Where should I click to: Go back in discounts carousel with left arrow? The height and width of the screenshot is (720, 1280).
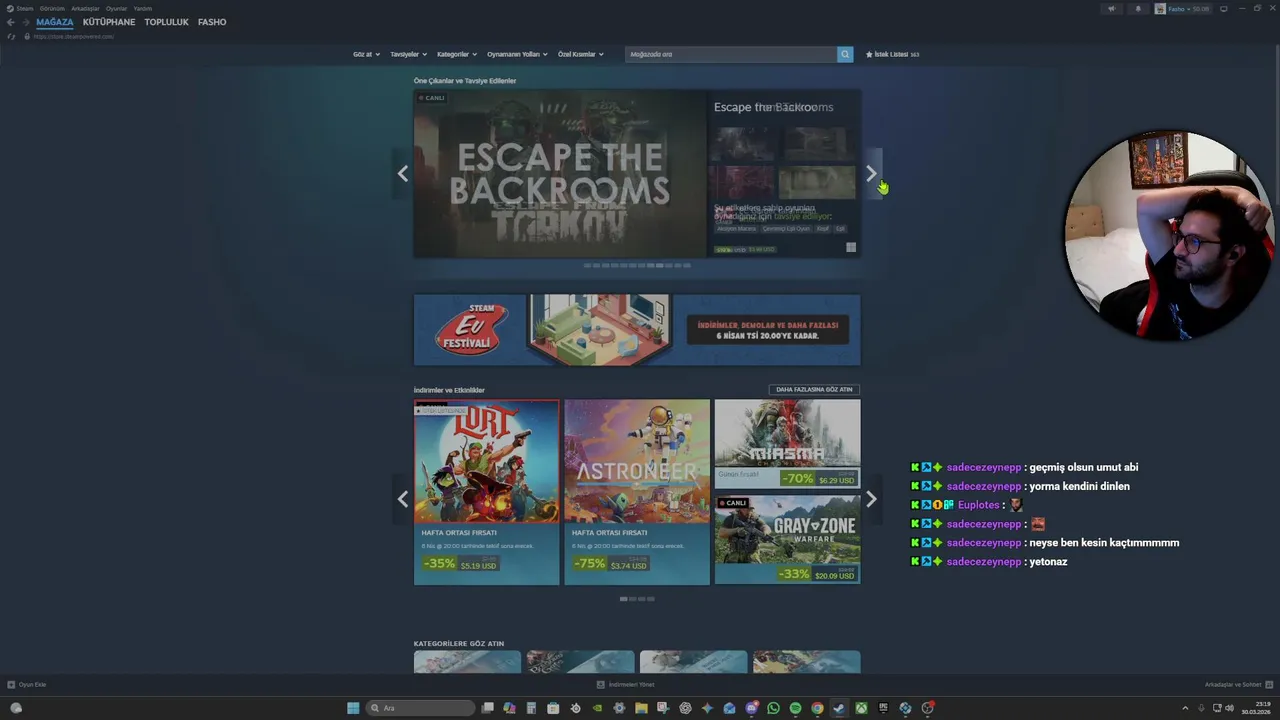click(402, 499)
